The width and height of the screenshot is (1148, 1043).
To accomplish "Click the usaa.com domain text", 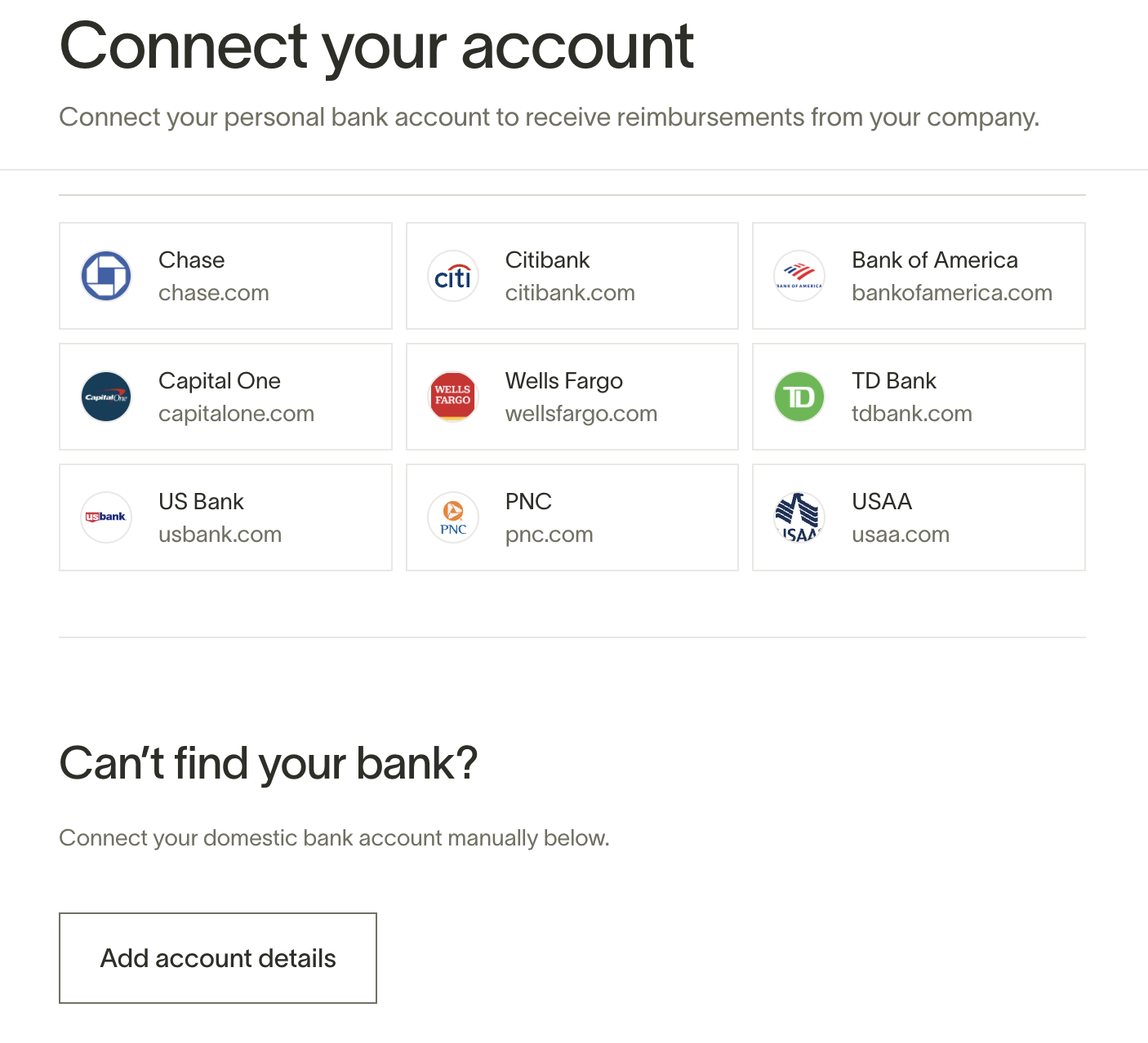I will (901, 535).
